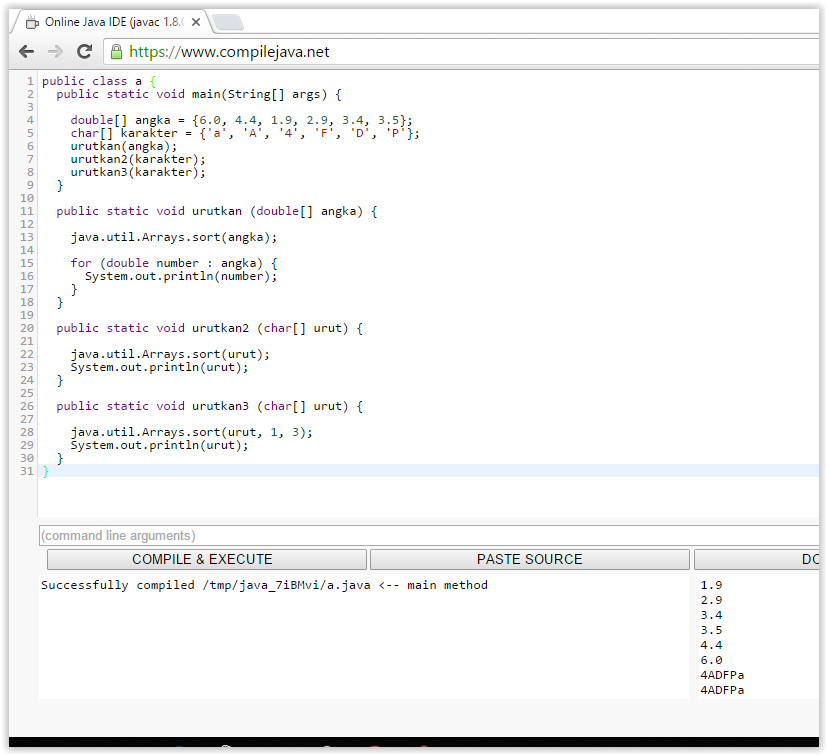Viewport: 827px width, 755px height.
Task: Close the Online Java IDE tab
Action: [196, 22]
